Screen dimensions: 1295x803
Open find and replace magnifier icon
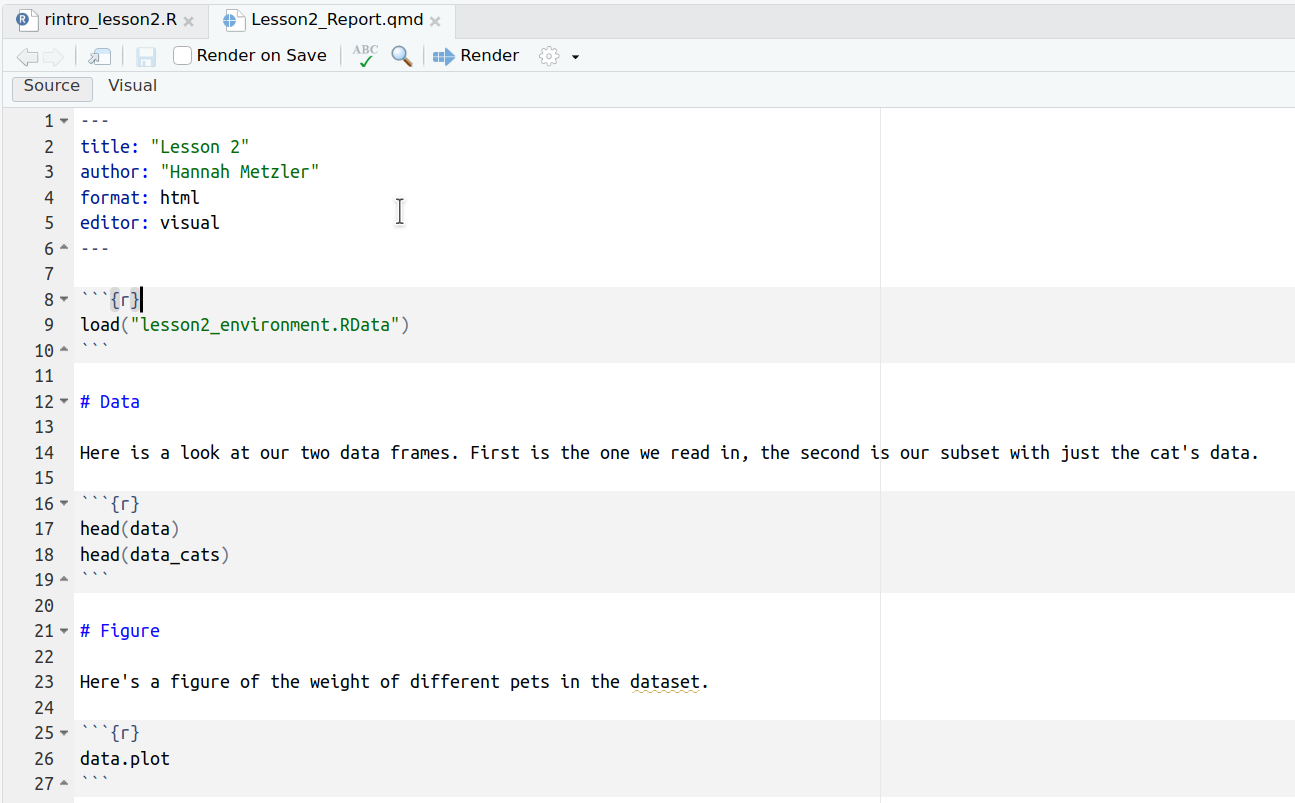[402, 56]
